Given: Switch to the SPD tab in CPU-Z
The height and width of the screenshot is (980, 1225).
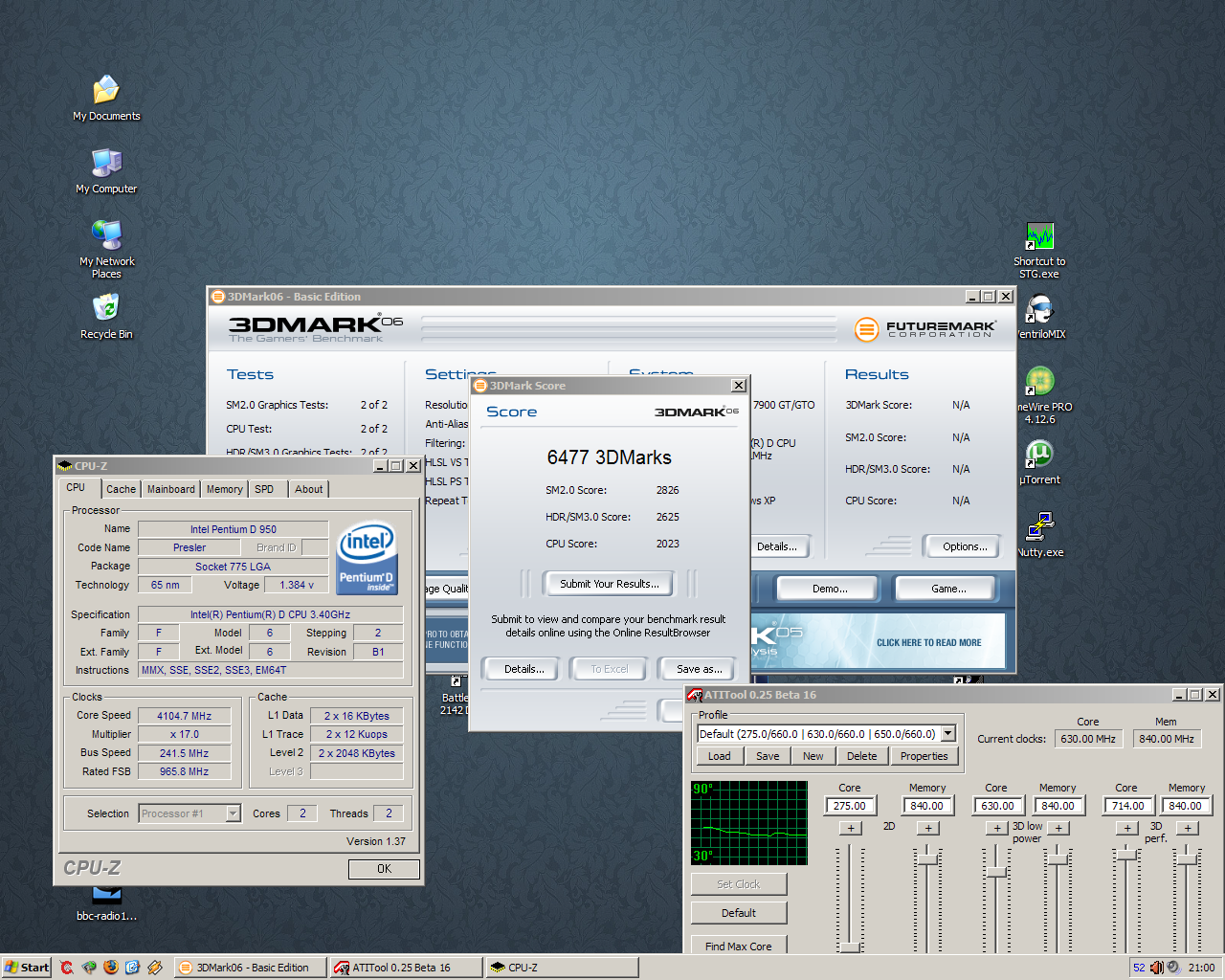Looking at the screenshot, I should (x=264, y=489).
